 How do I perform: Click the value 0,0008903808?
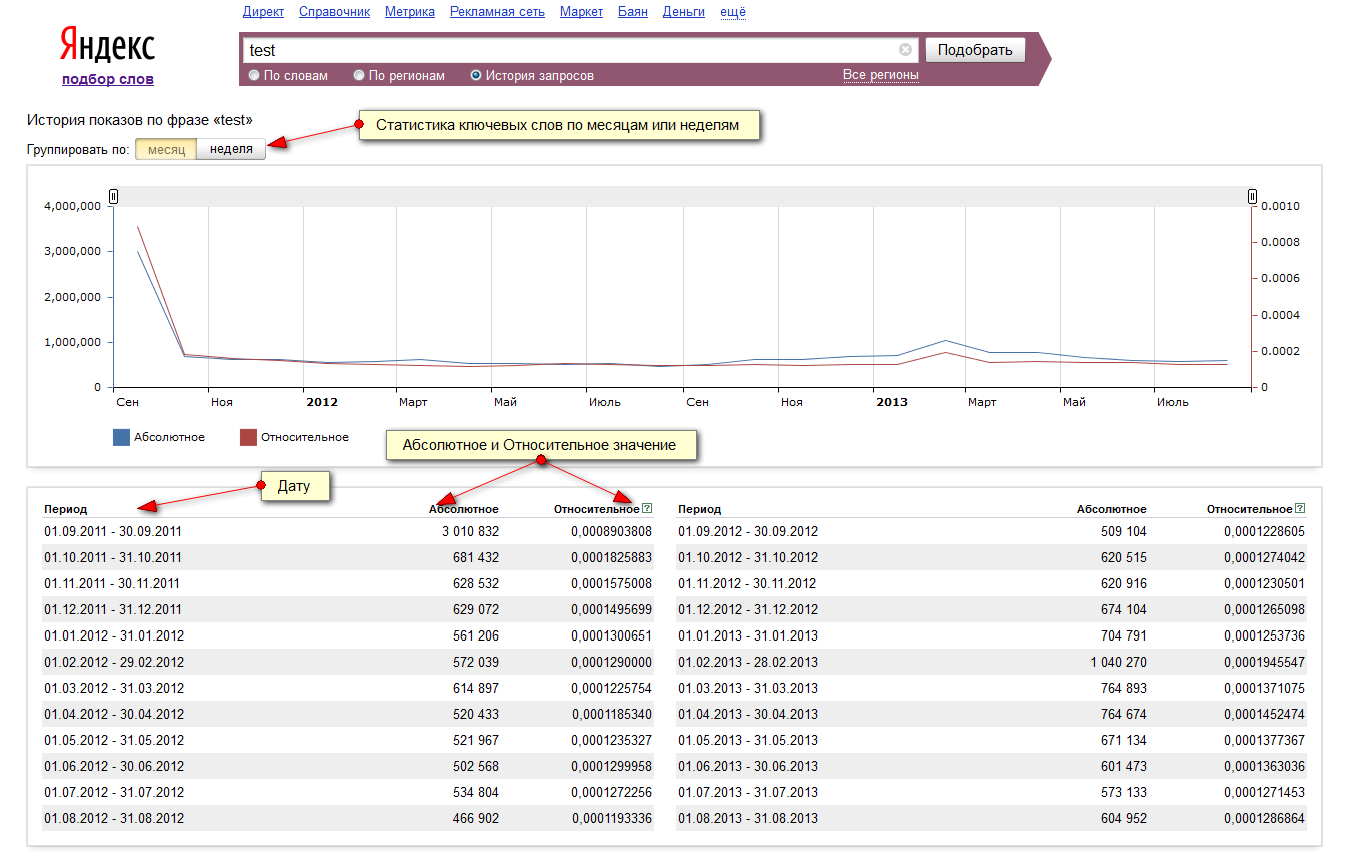tap(611, 532)
